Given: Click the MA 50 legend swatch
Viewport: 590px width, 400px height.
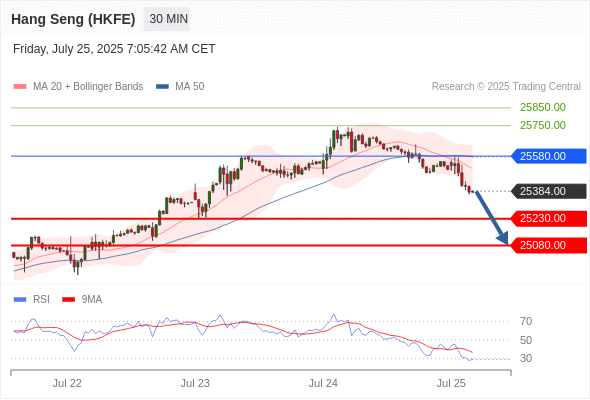Looking at the screenshot, I should pos(162,87).
